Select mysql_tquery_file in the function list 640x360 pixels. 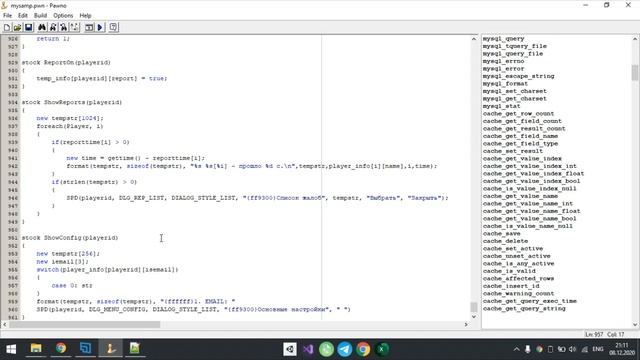point(514,46)
